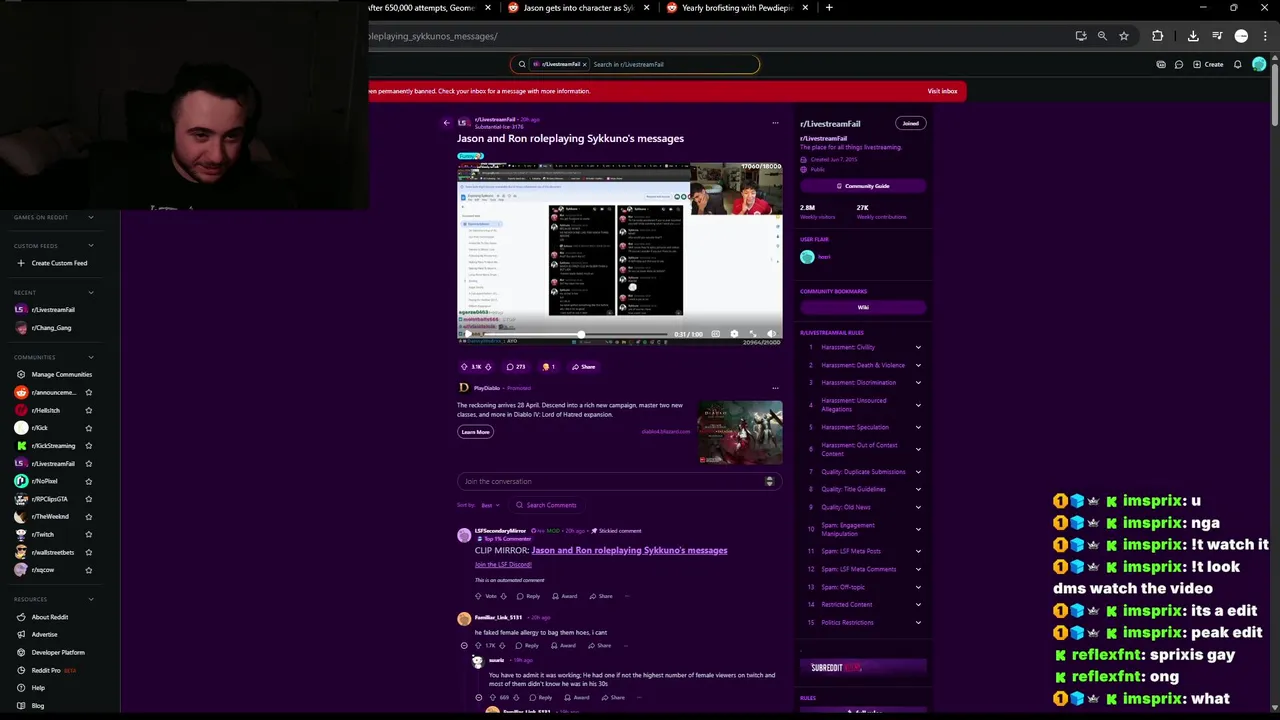Collapse the Resources sidebar section

(x=91, y=599)
